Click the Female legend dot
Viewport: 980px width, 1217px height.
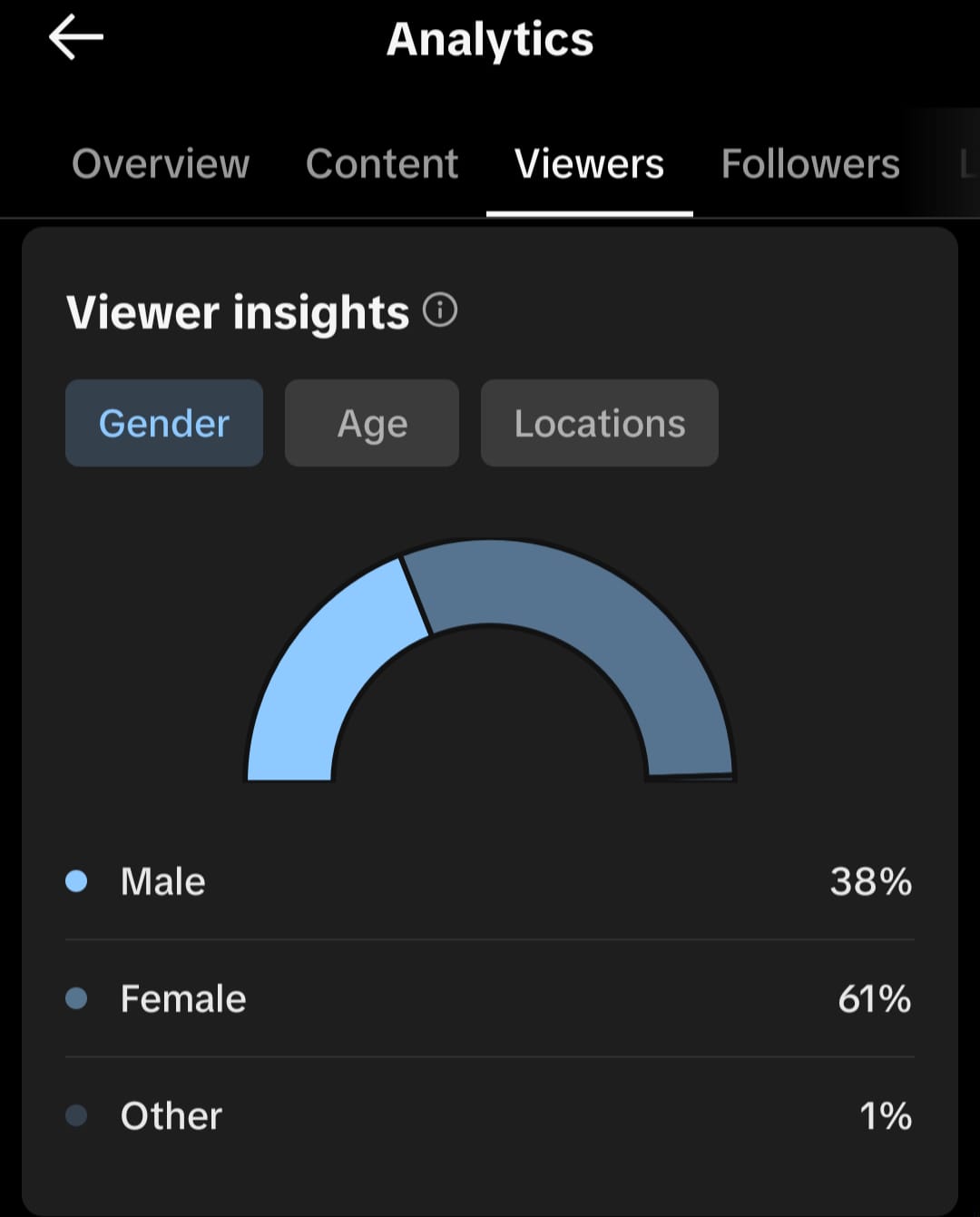click(77, 998)
